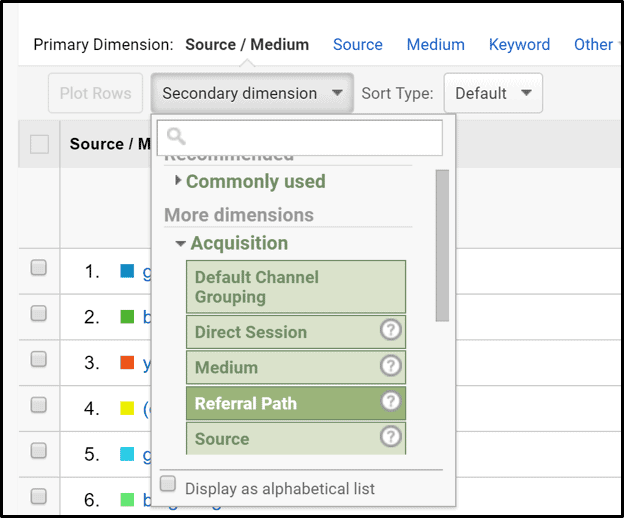This screenshot has width=624, height=518.
Task: Select Referral Path dimension
Action: click(296, 403)
